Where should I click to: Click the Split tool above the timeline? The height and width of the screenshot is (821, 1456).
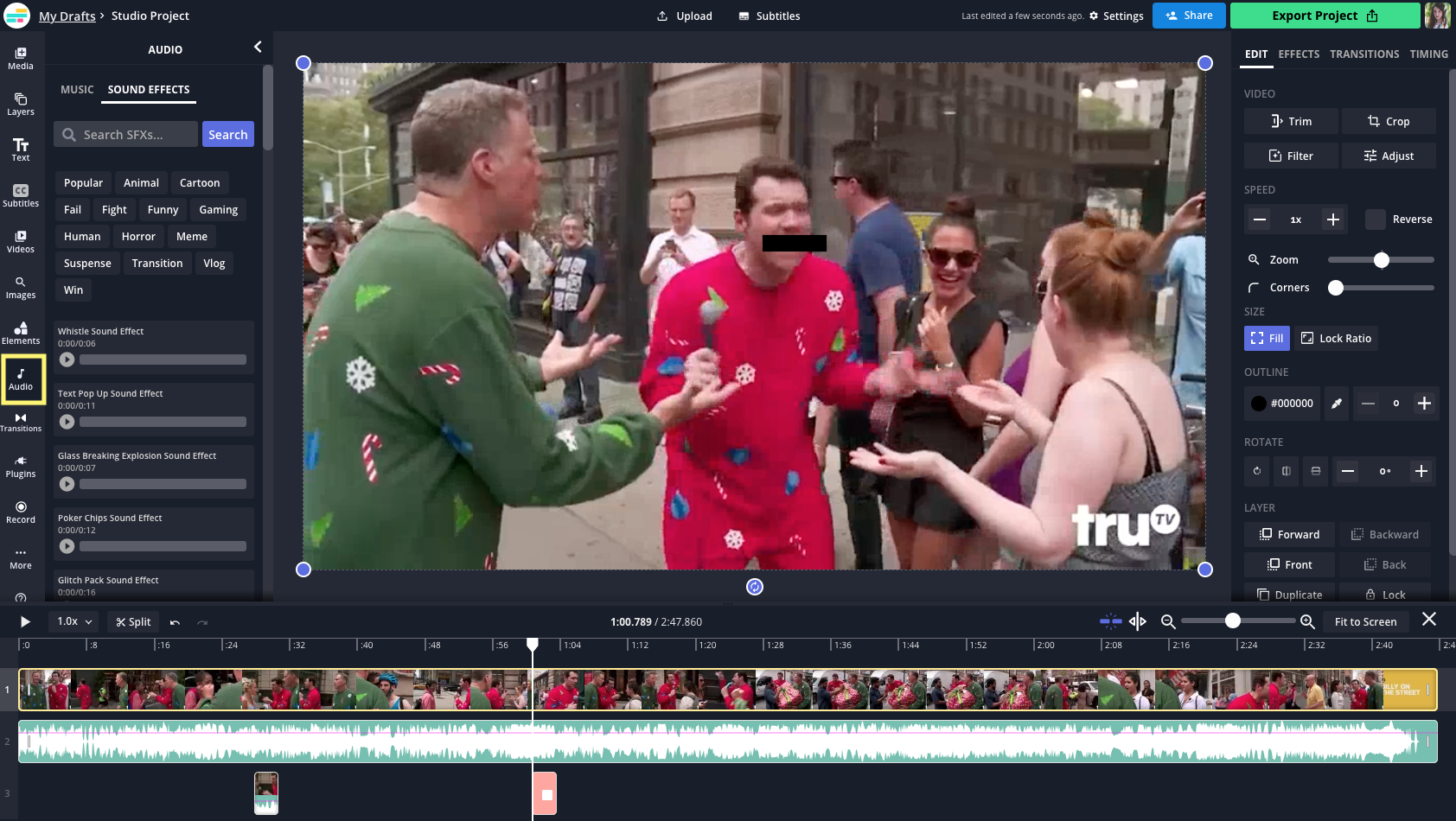click(132, 621)
